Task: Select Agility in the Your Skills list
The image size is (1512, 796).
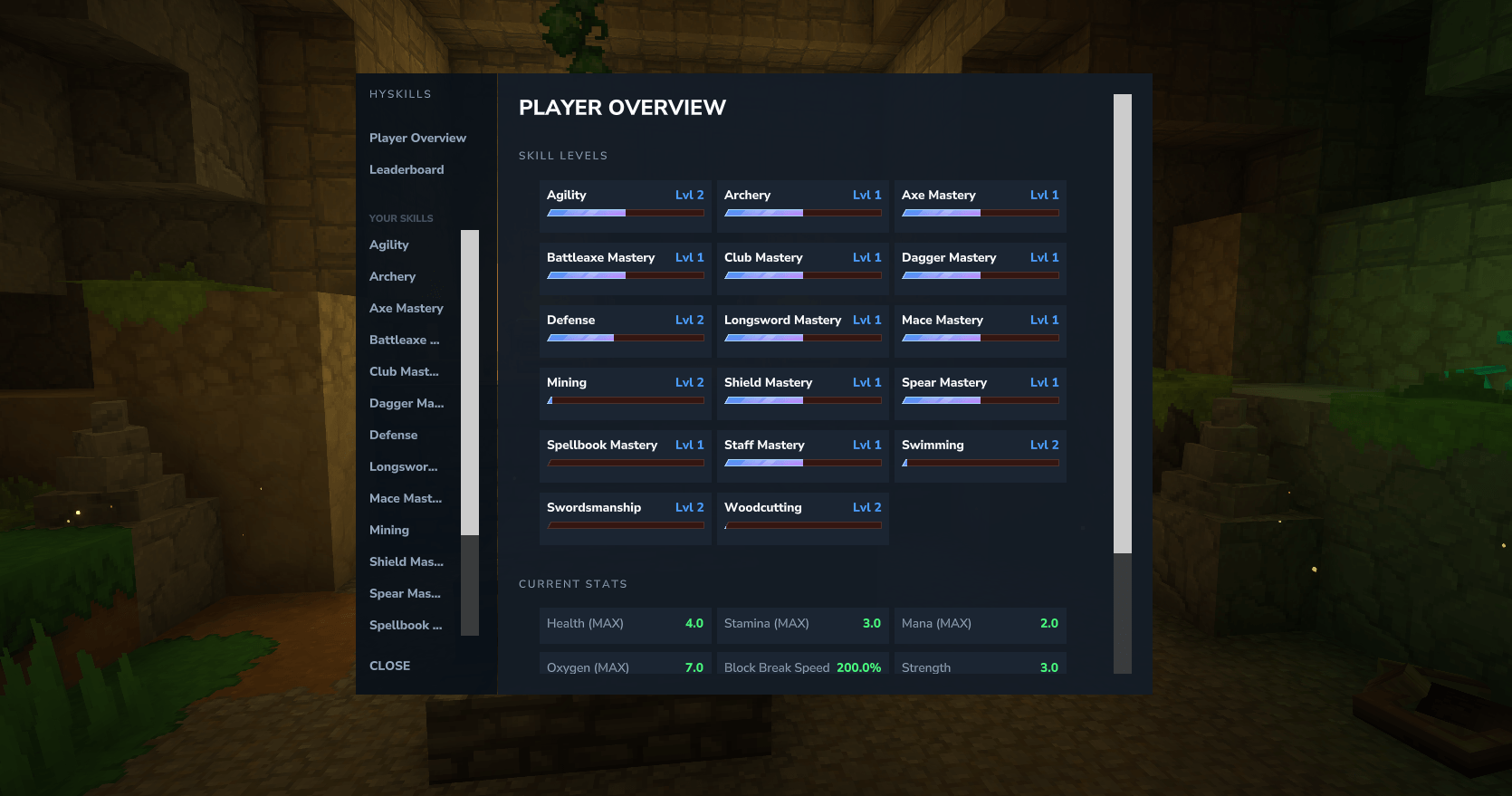Action: pyautogui.click(x=389, y=245)
